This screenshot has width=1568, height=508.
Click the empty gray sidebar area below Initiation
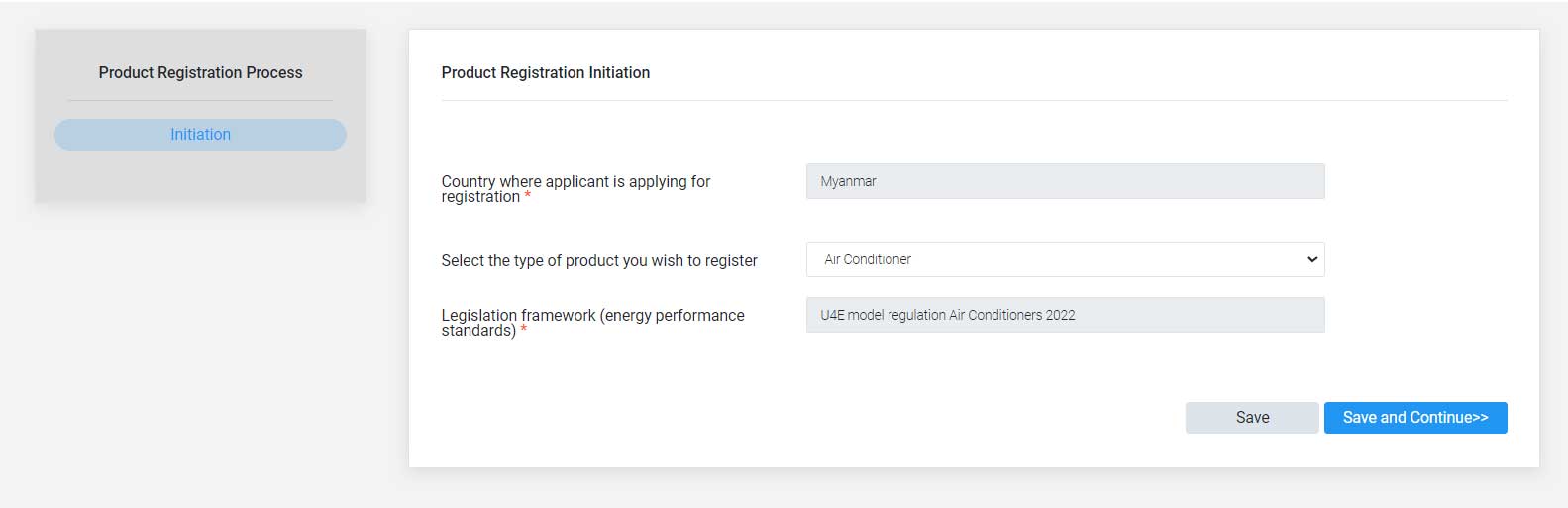200,176
